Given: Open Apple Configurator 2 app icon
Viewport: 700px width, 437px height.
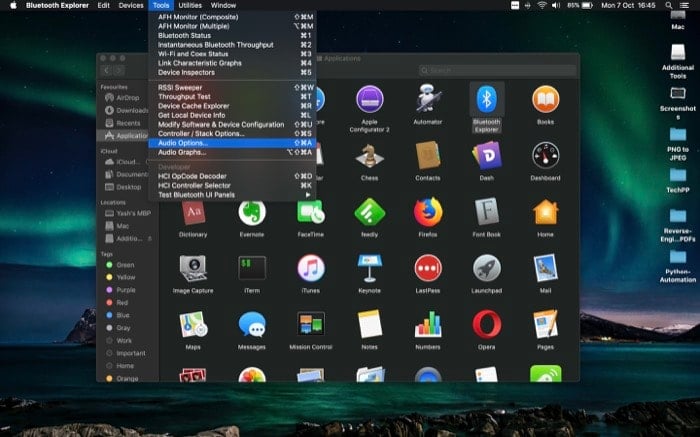Looking at the screenshot, I should [x=369, y=99].
